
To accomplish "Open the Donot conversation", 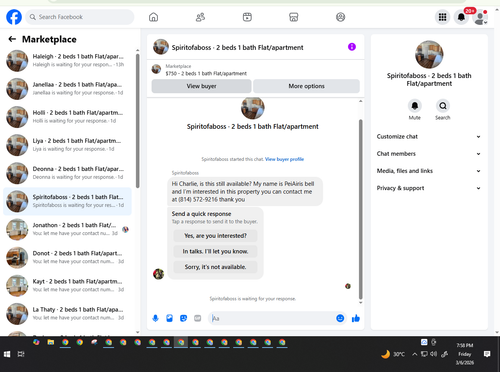I will pos(68,257).
